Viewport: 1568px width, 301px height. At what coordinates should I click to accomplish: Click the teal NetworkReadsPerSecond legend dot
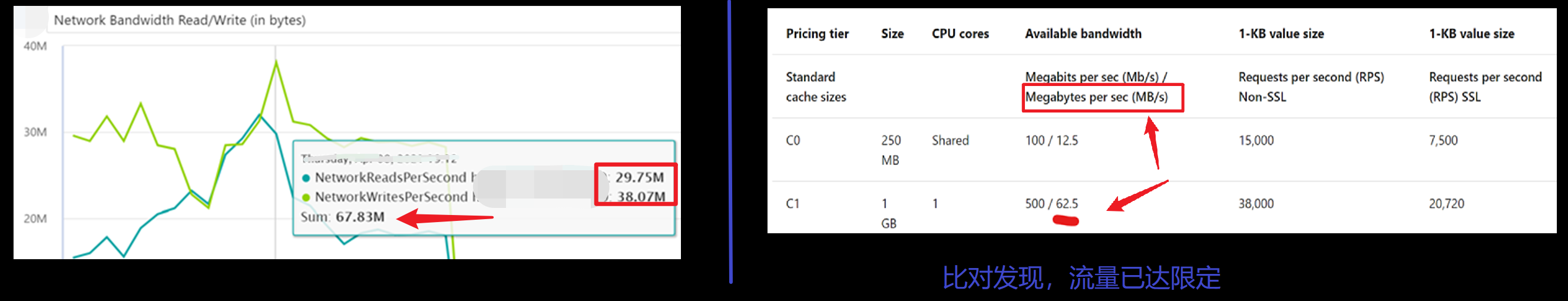pyautogui.click(x=306, y=178)
